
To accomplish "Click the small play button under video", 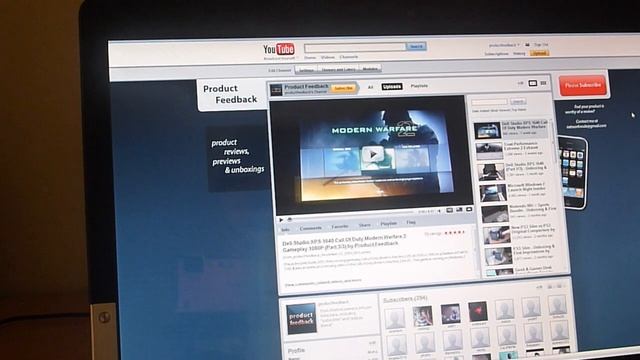I will [281, 220].
